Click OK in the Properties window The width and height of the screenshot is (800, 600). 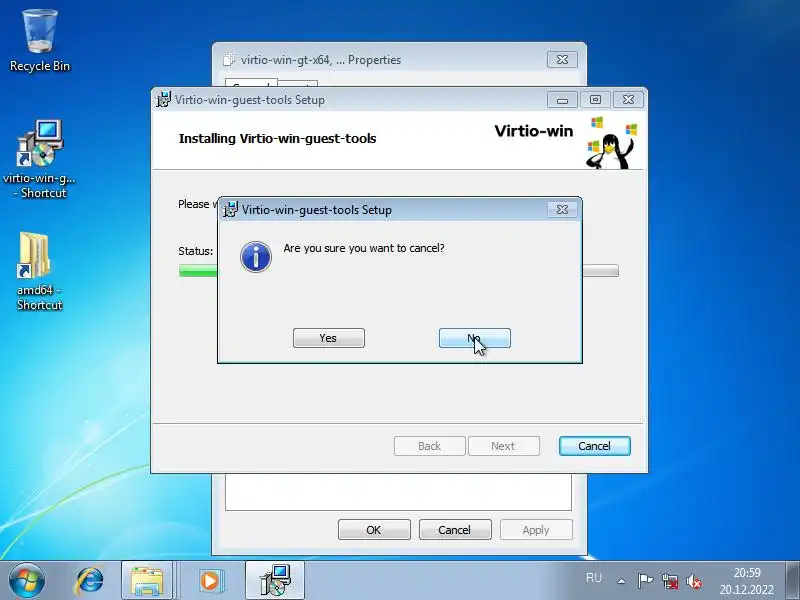tap(374, 530)
